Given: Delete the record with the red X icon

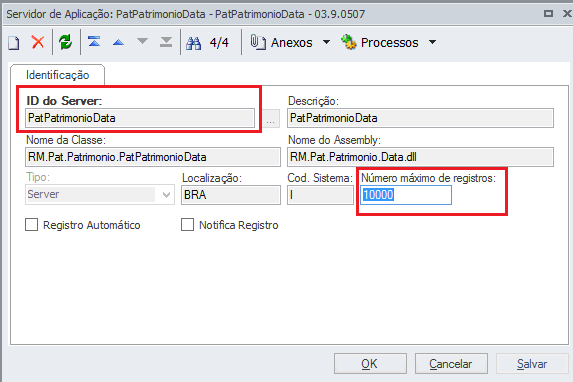Looking at the screenshot, I should coord(38,42).
